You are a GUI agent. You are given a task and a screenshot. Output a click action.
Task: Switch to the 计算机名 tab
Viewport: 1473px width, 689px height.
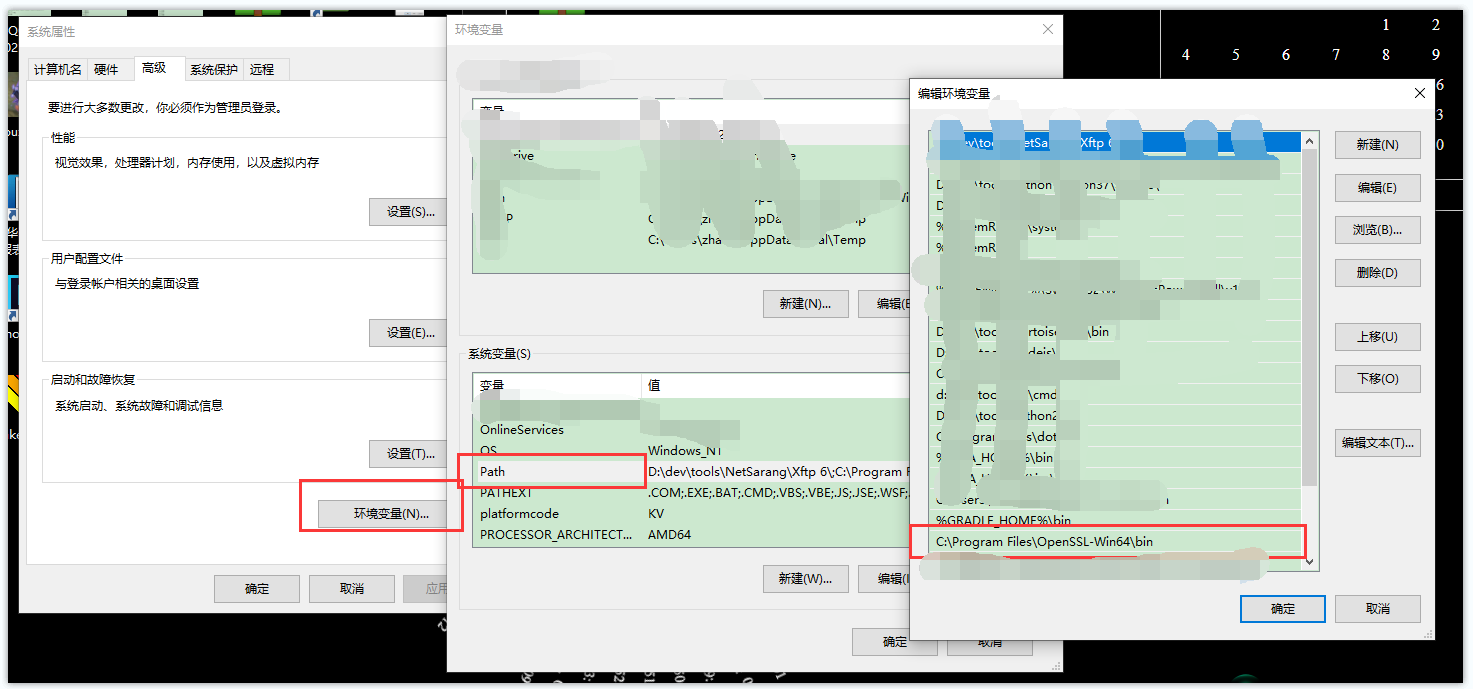(58, 69)
